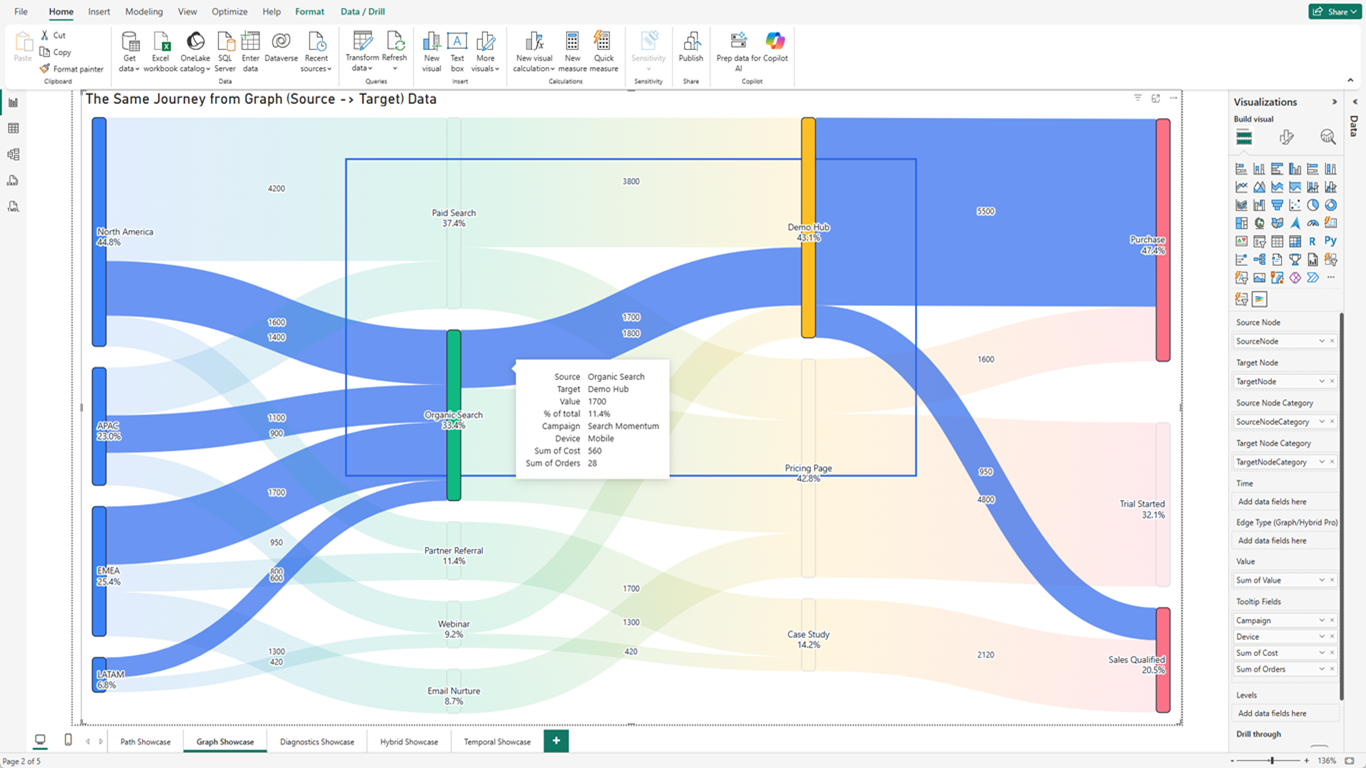Open the Analytics pane magnifier icon

(x=1328, y=137)
